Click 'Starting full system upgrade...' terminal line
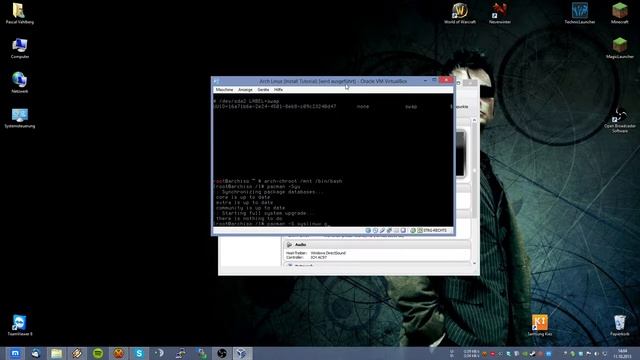This screenshot has width=640, height=360. [267, 213]
